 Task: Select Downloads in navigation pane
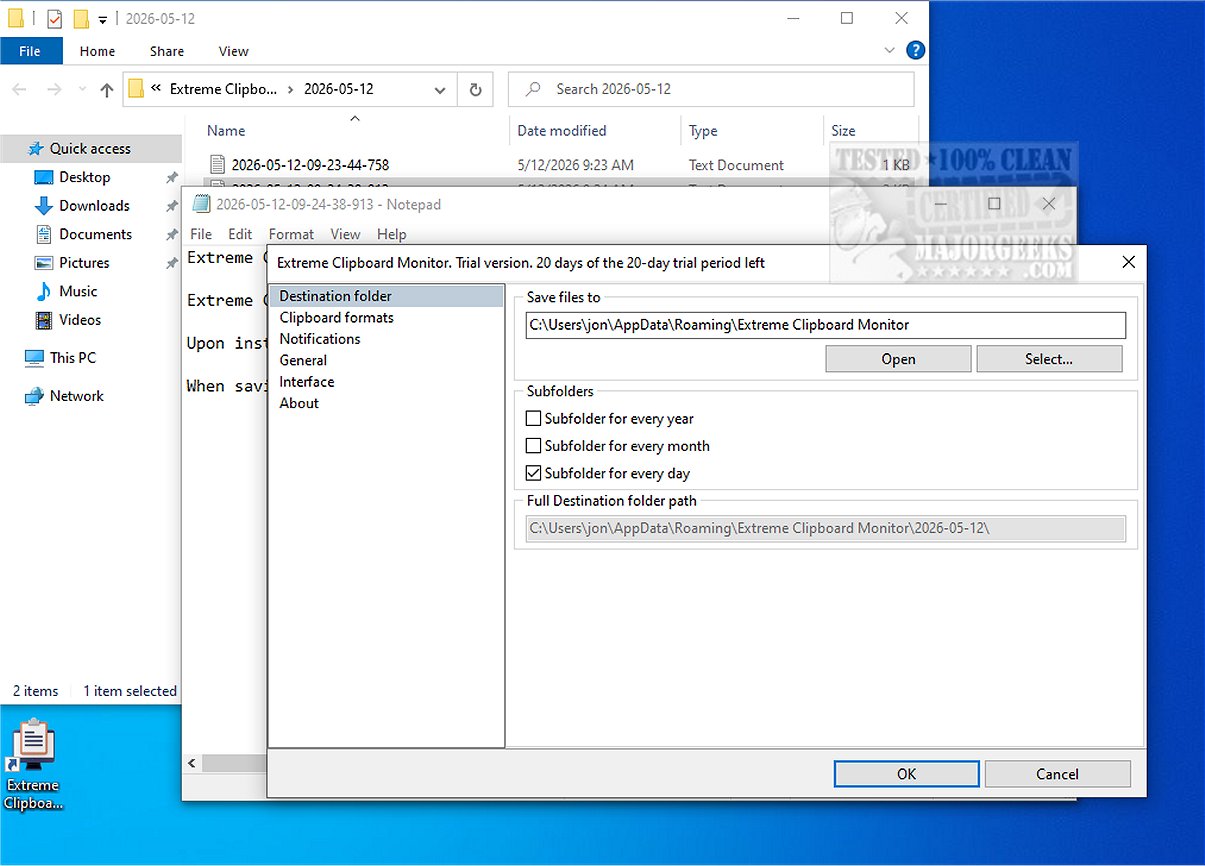pyautogui.click(x=94, y=205)
